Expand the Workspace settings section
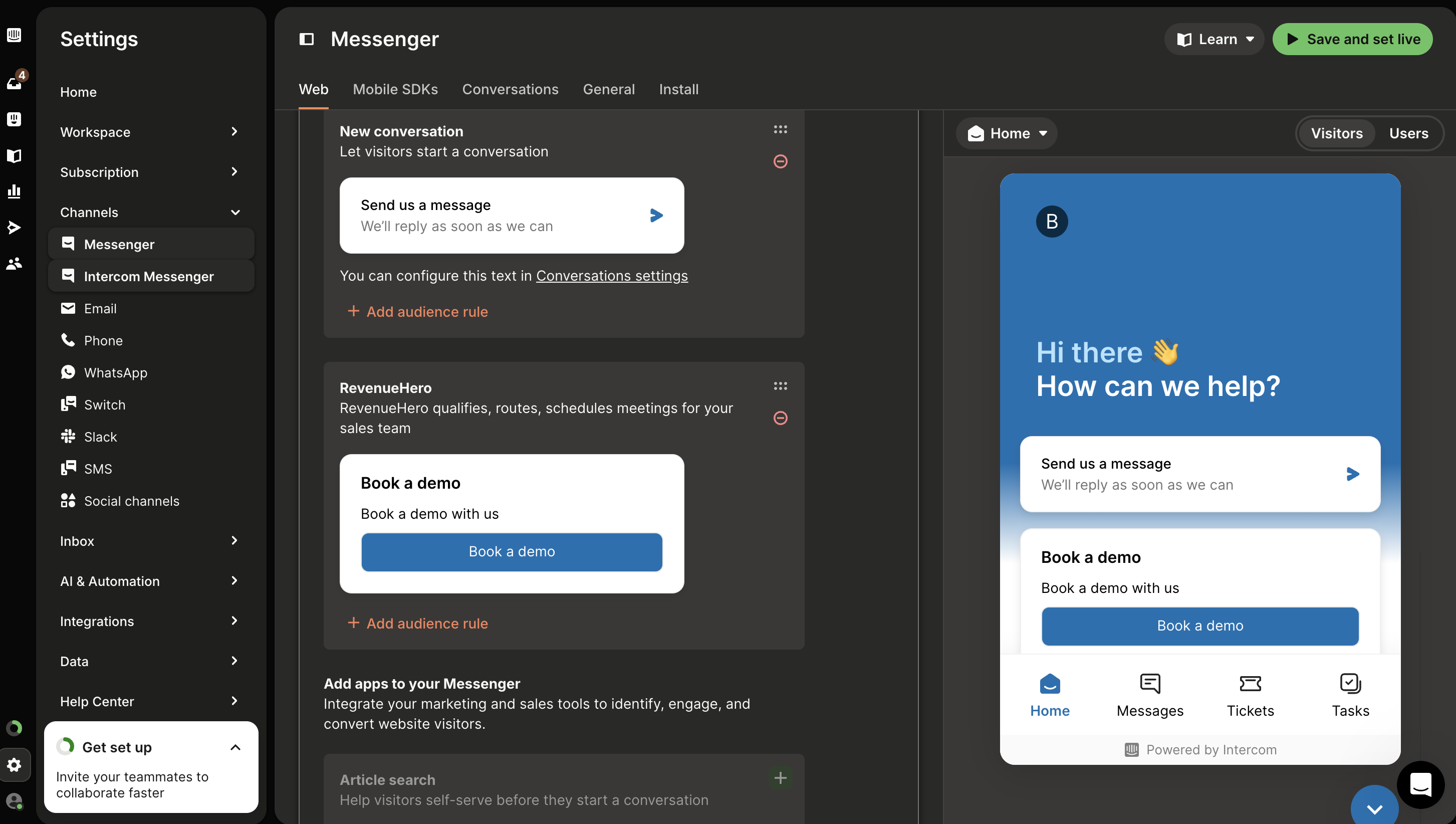Image resolution: width=1456 pixels, height=824 pixels. (151, 132)
